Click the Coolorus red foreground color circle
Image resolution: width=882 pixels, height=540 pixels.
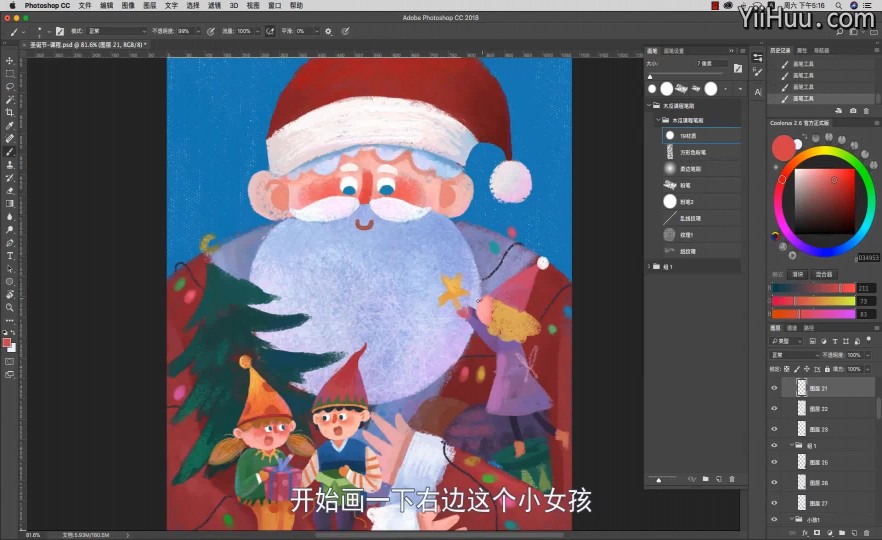(x=783, y=148)
